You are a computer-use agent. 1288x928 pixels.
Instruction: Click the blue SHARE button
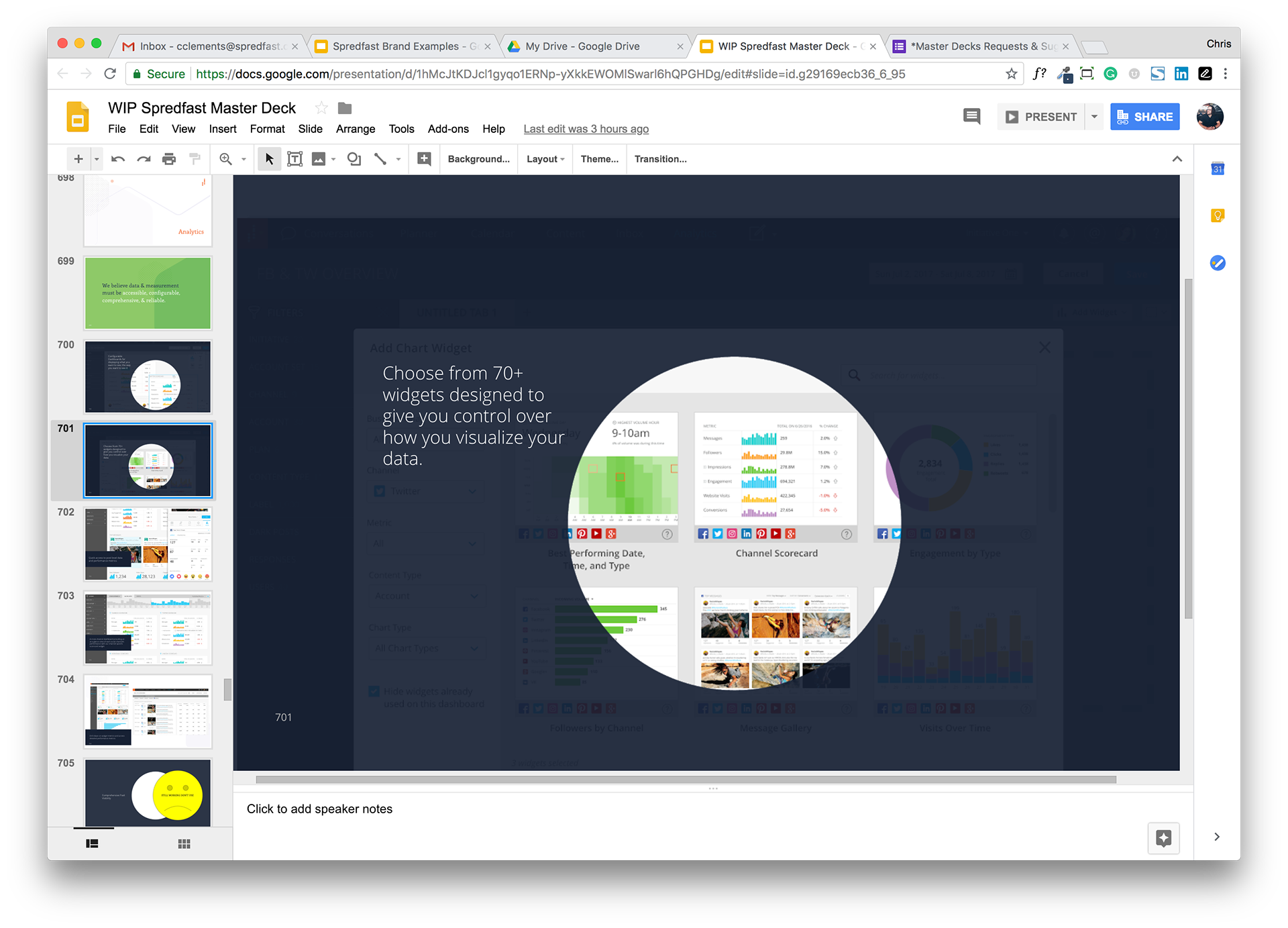1144,117
